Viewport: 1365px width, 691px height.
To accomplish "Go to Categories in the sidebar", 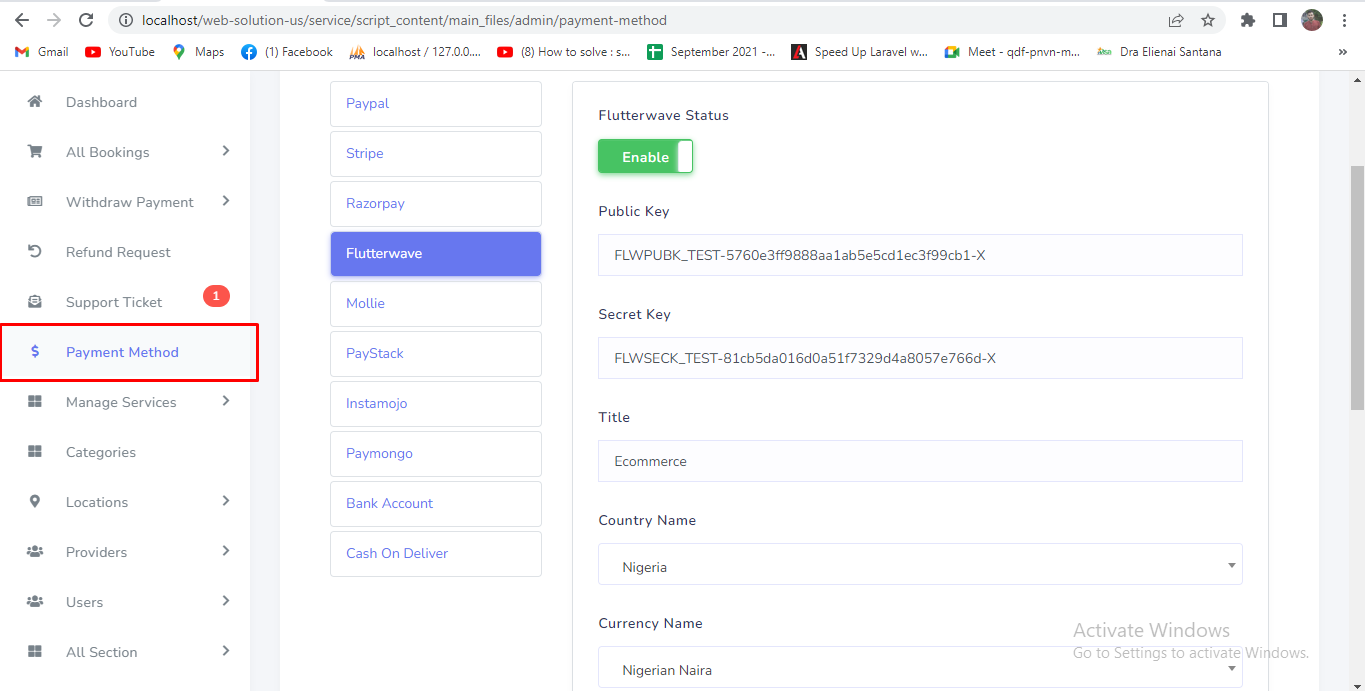I will point(101,452).
